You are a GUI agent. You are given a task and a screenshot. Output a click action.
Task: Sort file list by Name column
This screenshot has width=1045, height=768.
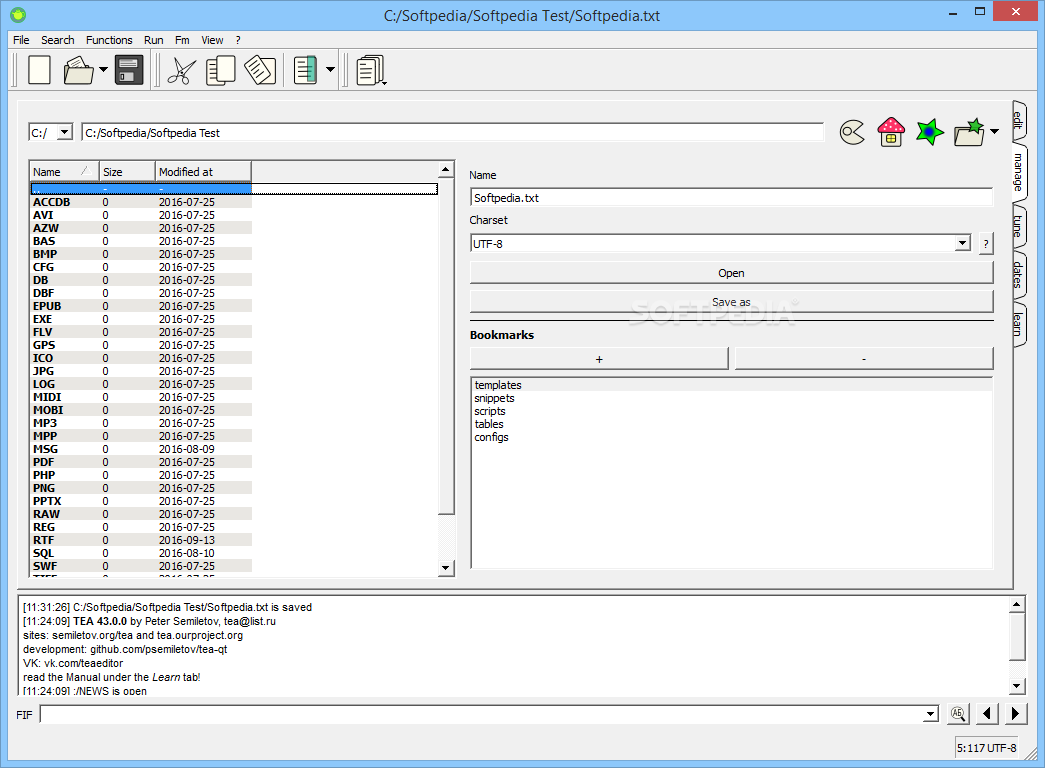click(x=64, y=172)
